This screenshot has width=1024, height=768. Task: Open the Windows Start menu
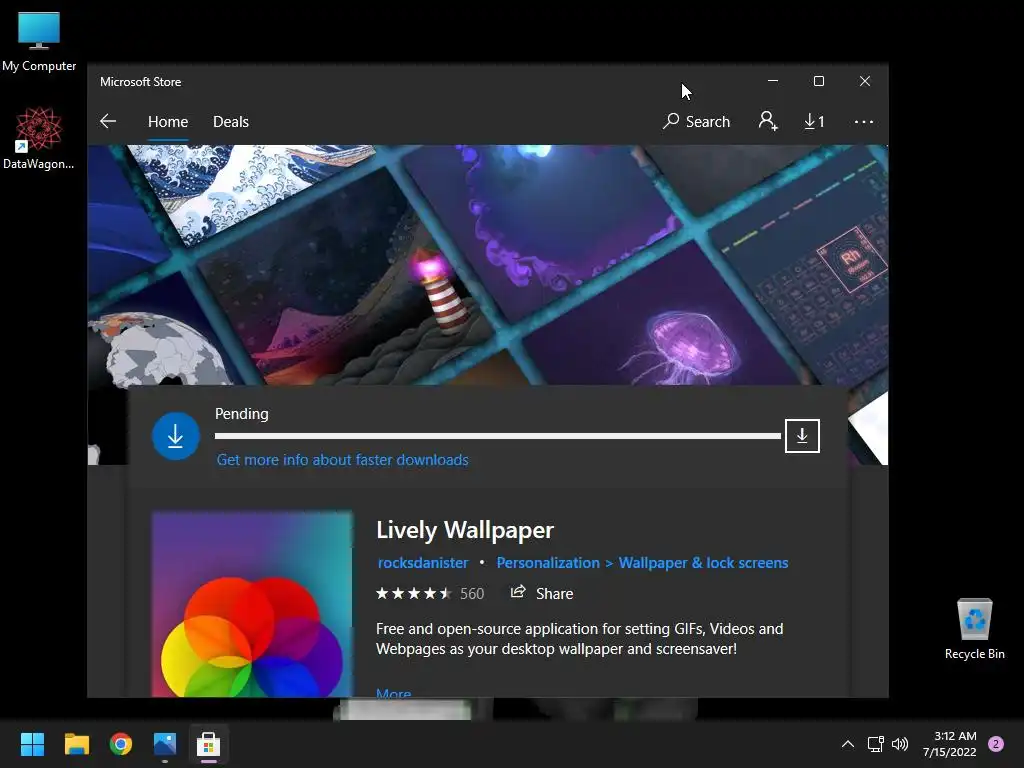point(32,744)
